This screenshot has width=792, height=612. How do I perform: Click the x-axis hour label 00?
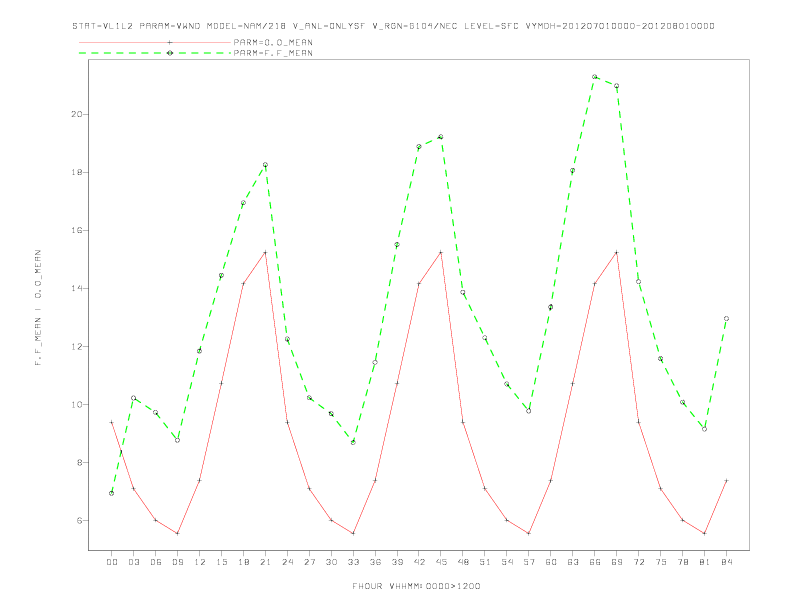[112, 562]
